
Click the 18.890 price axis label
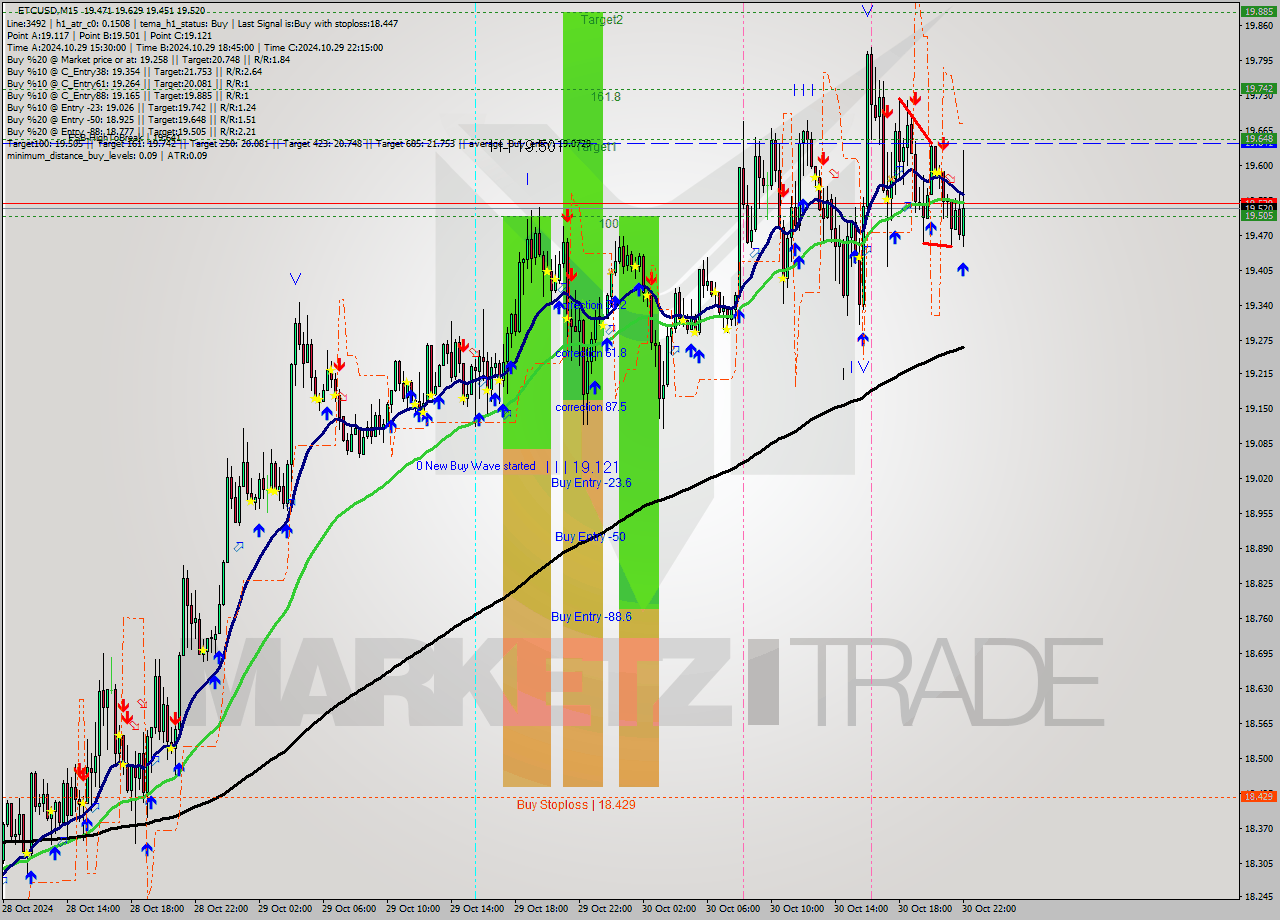1258,548
